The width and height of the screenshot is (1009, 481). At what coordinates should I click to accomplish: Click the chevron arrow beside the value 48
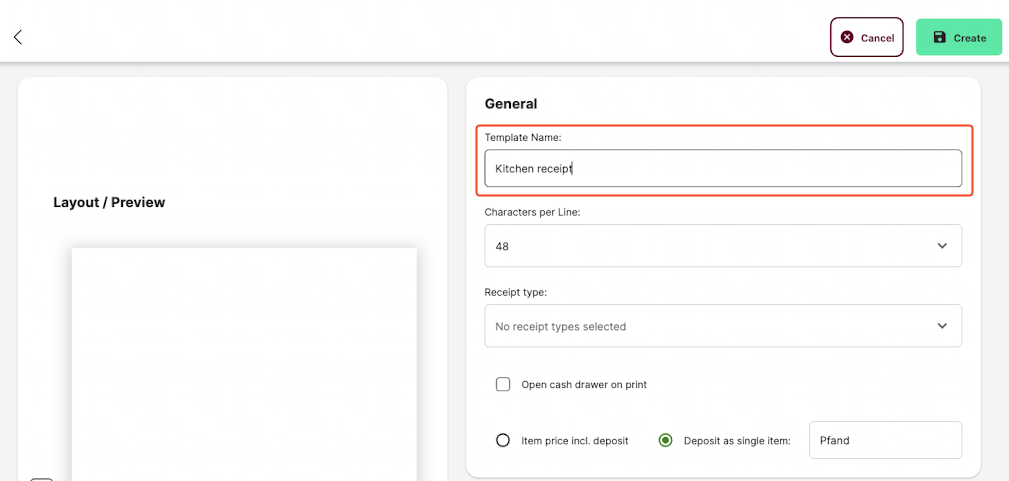tap(942, 245)
